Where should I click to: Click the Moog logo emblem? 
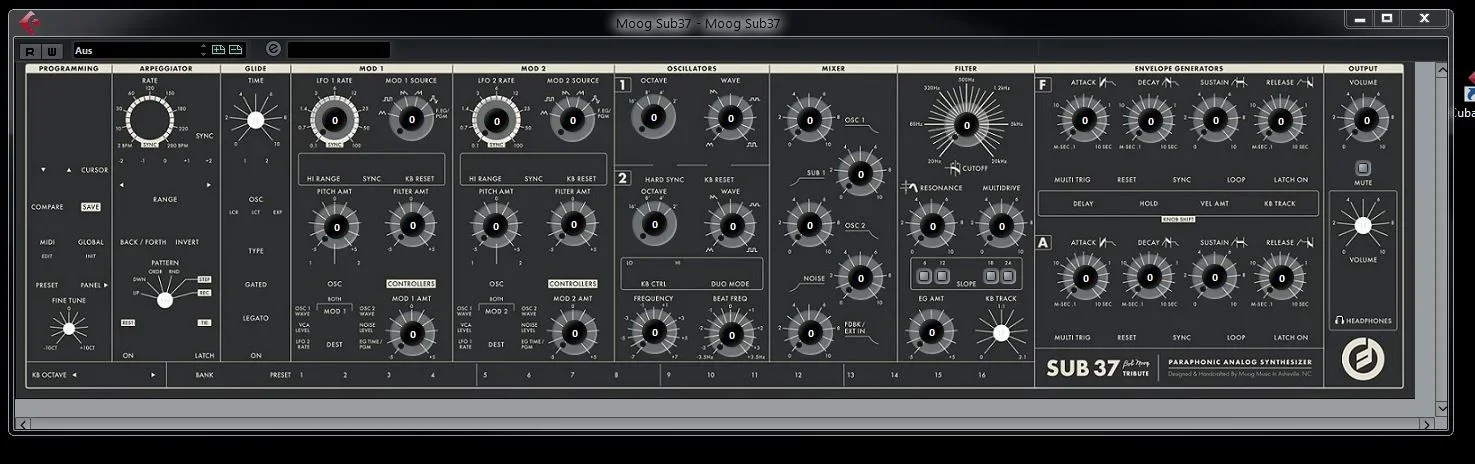click(x=1362, y=359)
